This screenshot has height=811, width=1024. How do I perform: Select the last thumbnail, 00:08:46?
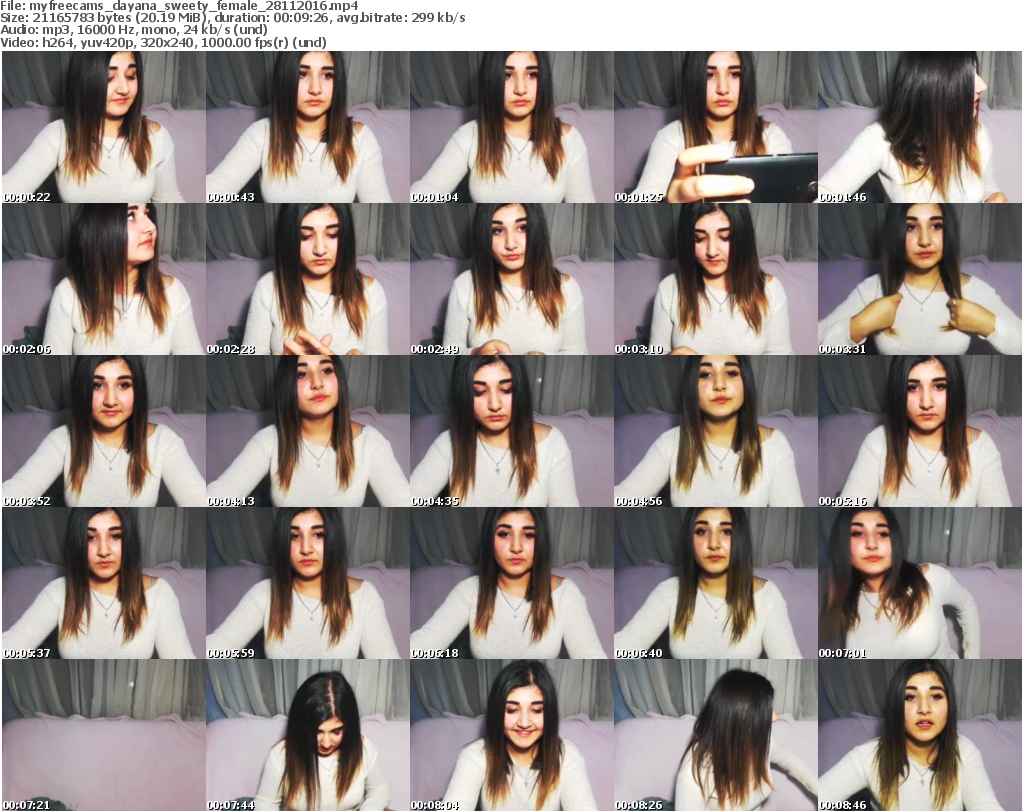[x=920, y=735]
